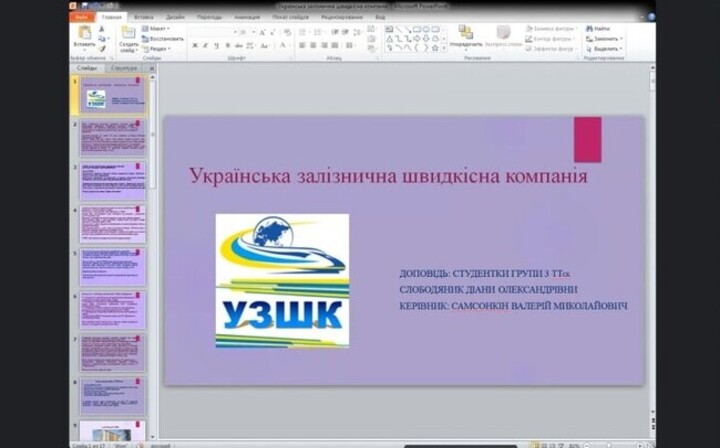Viewport: 720px width, 448px height.
Task: Open the Replace (Заменить) dropdown
Action: [604, 39]
